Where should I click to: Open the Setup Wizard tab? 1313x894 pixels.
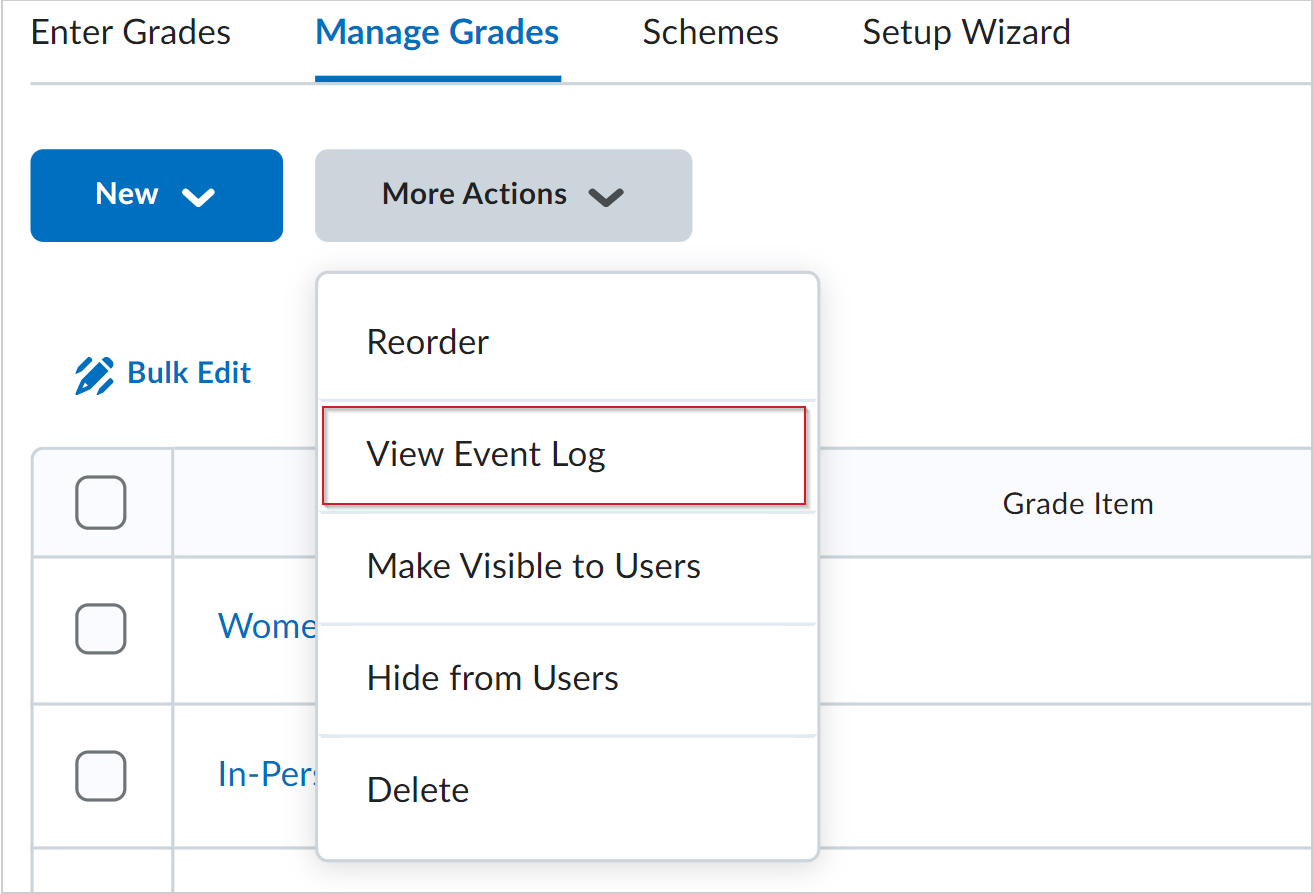click(x=966, y=33)
